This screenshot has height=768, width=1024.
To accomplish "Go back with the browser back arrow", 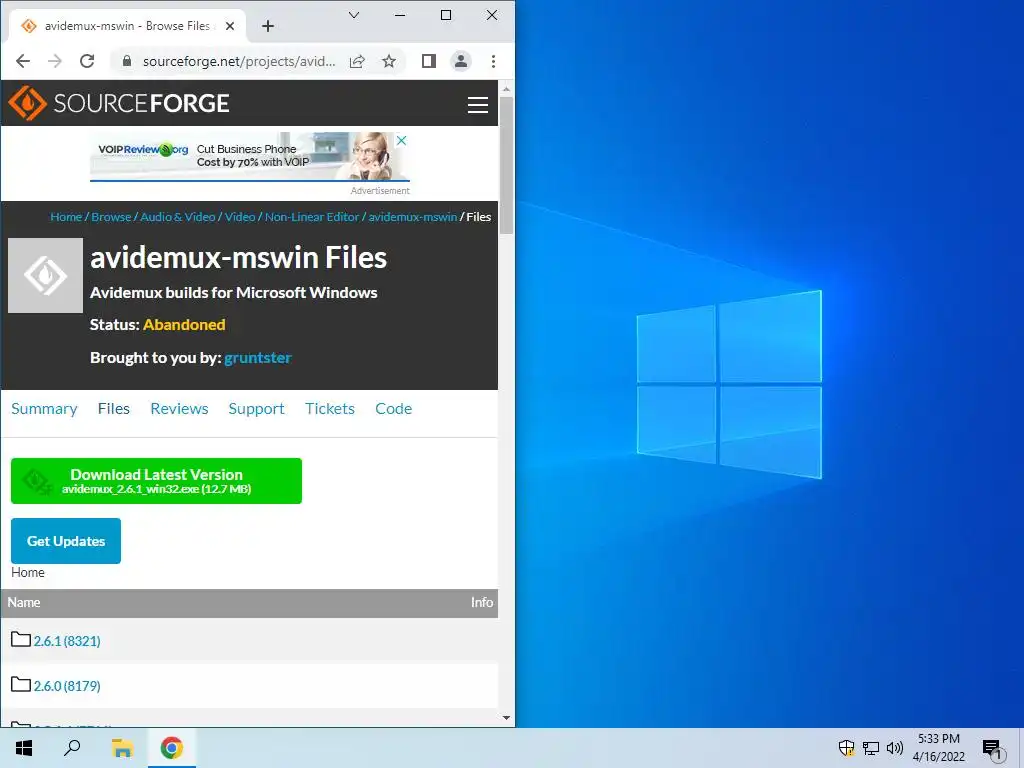I will [x=23, y=61].
